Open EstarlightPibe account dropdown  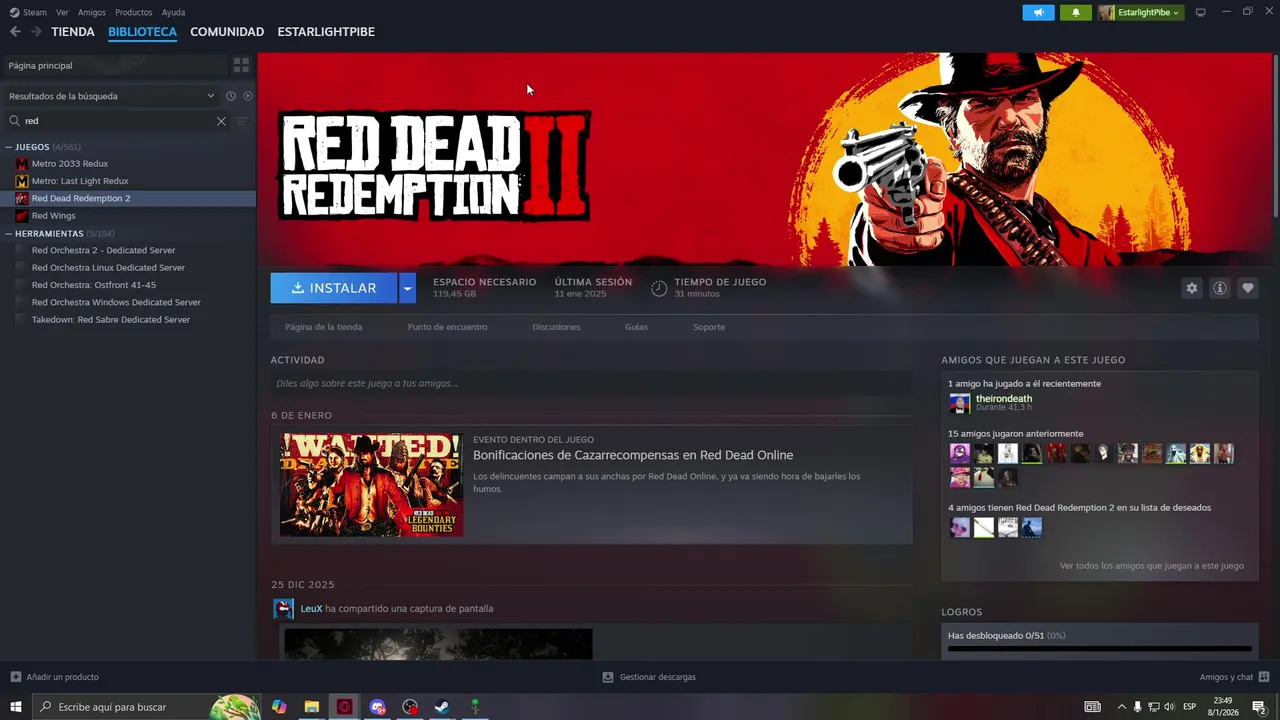(x=1140, y=12)
